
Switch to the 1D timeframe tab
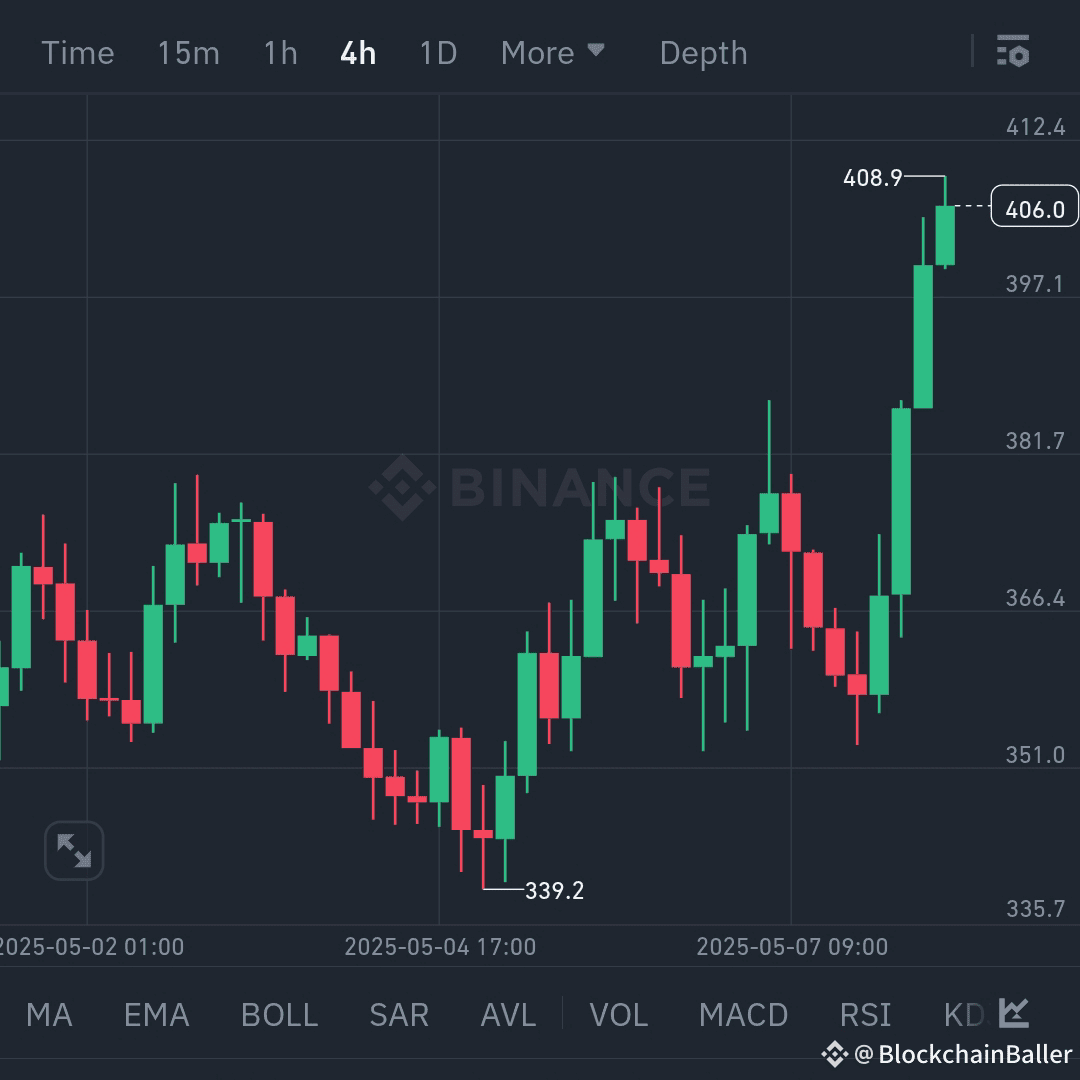(x=437, y=53)
